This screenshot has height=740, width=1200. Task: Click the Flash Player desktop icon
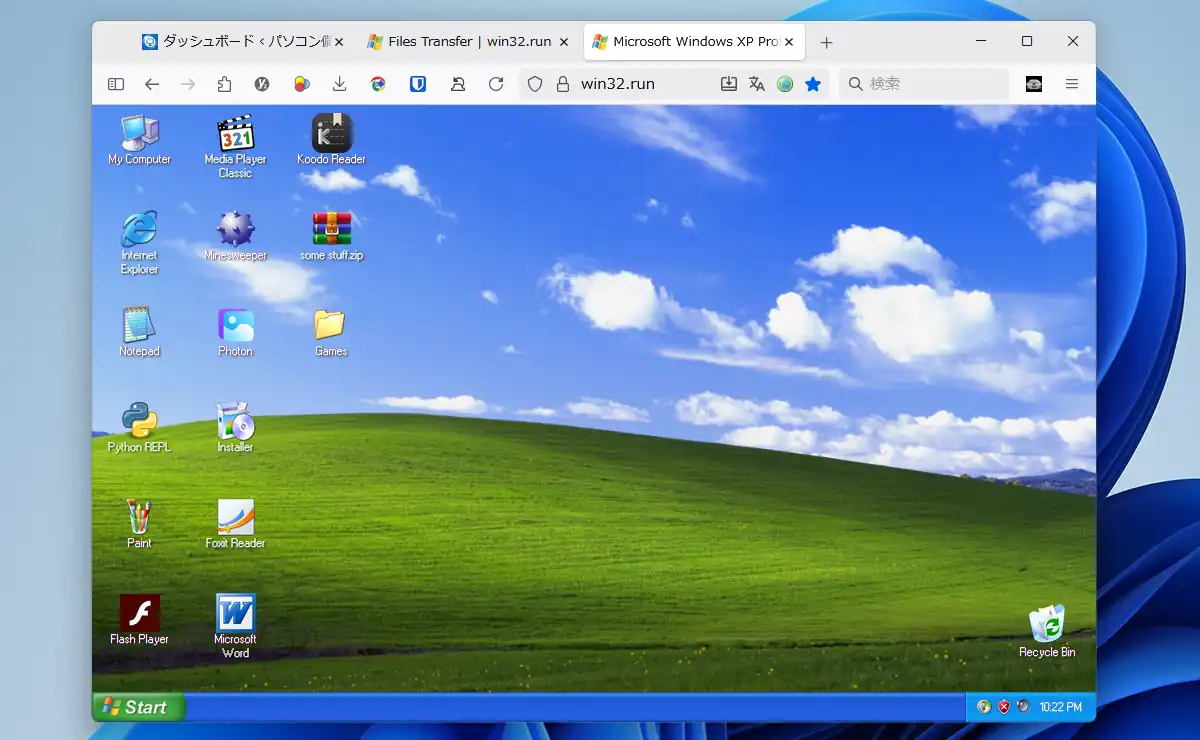point(139,614)
